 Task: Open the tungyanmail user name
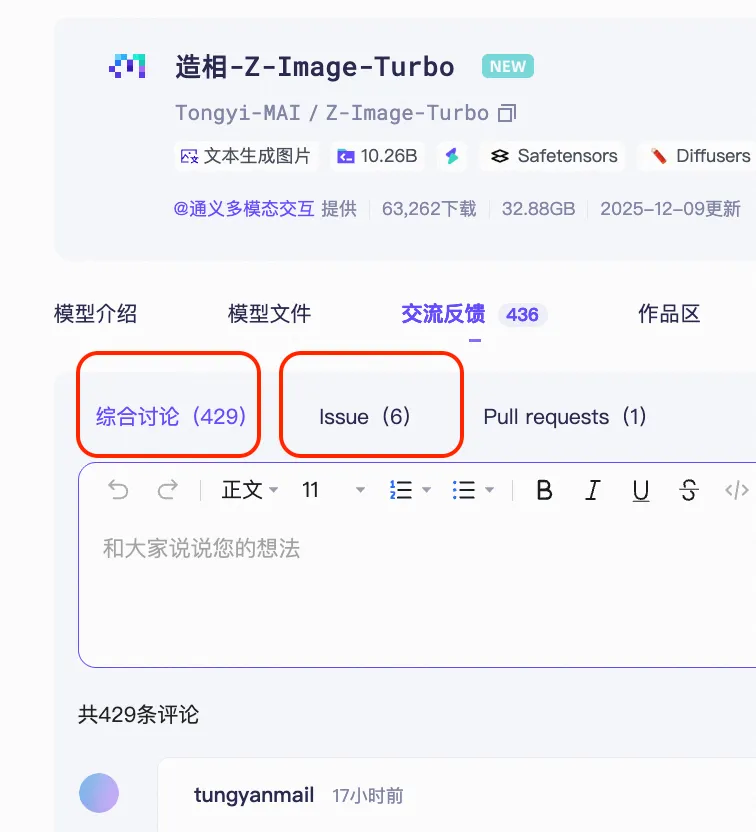254,795
